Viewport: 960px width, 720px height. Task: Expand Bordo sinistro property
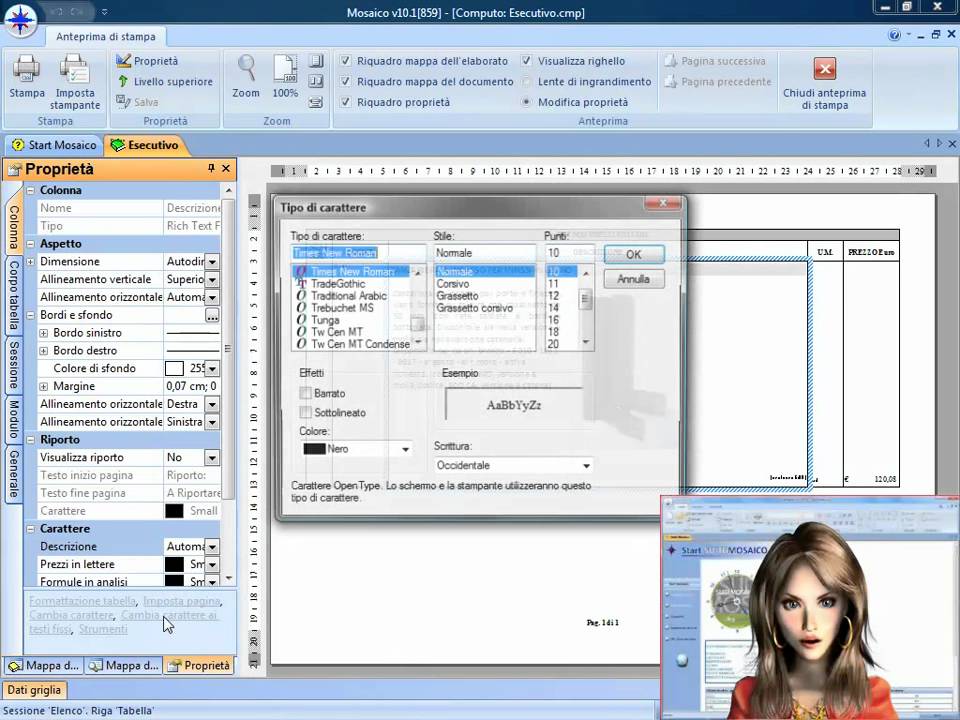pos(43,333)
